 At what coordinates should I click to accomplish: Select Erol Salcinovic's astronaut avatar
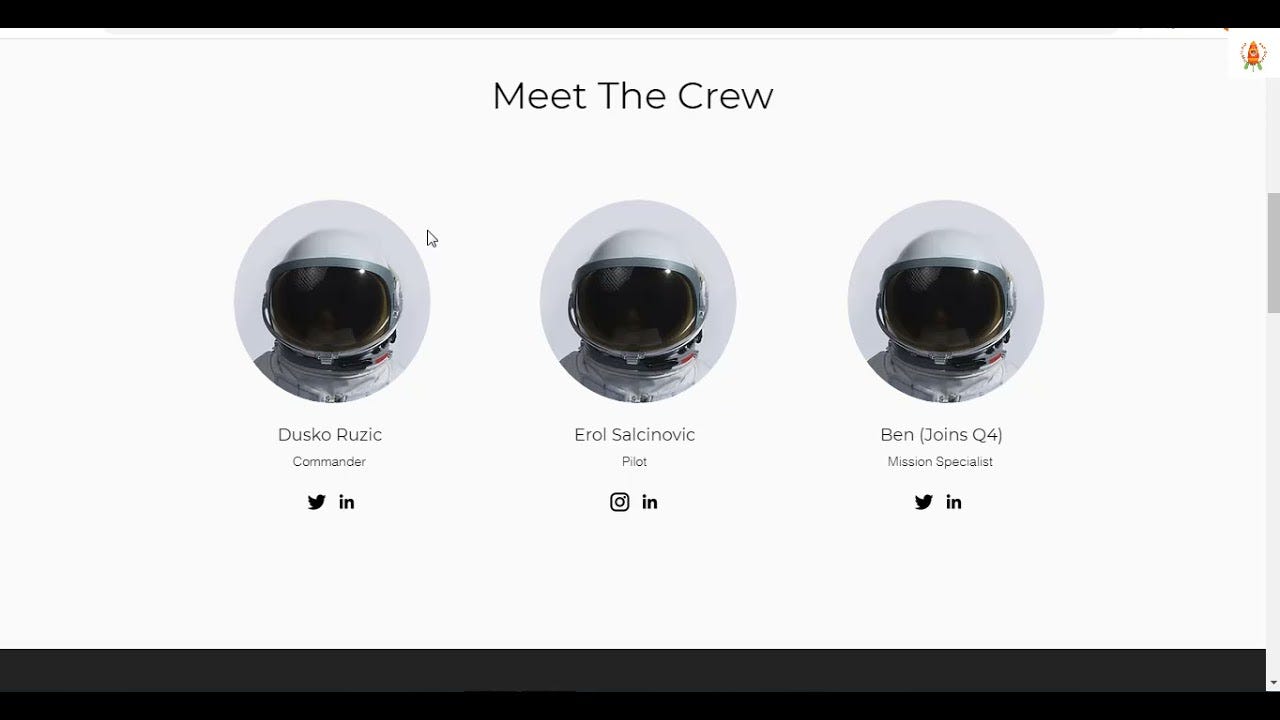[x=638, y=301]
